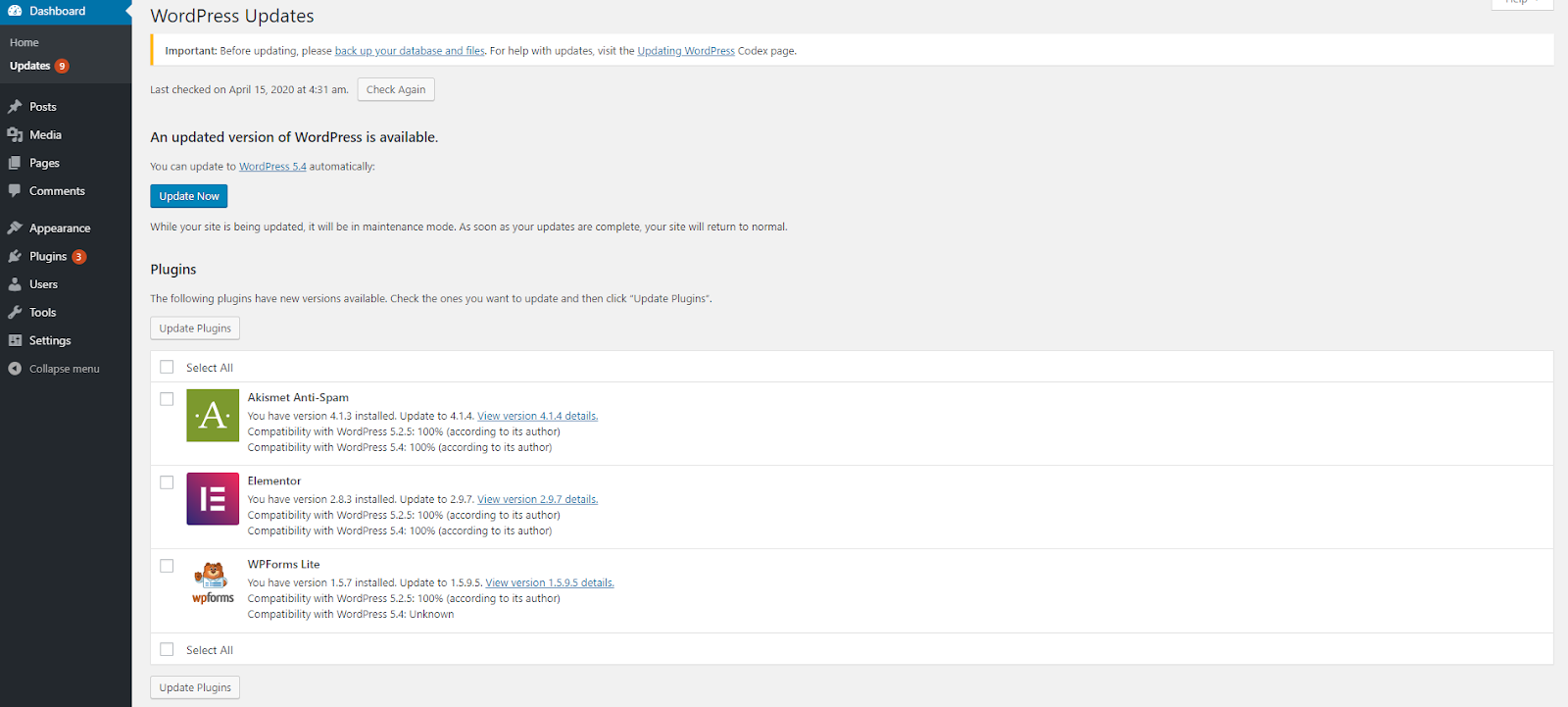Click the WPForms bear mascot logo
Viewport: 1568px width, 707px height.
point(213,582)
